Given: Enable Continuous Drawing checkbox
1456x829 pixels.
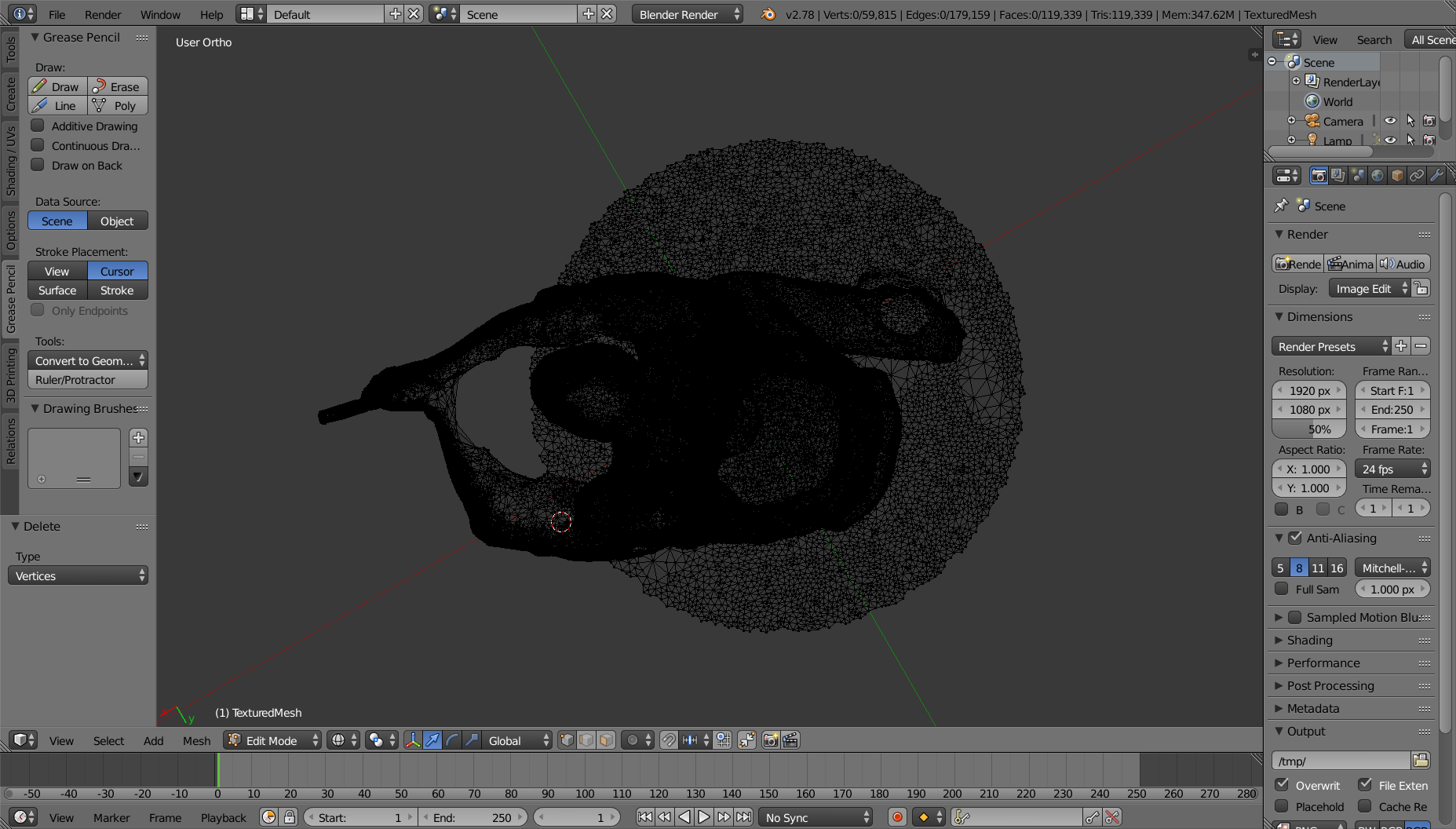Looking at the screenshot, I should coord(37,145).
